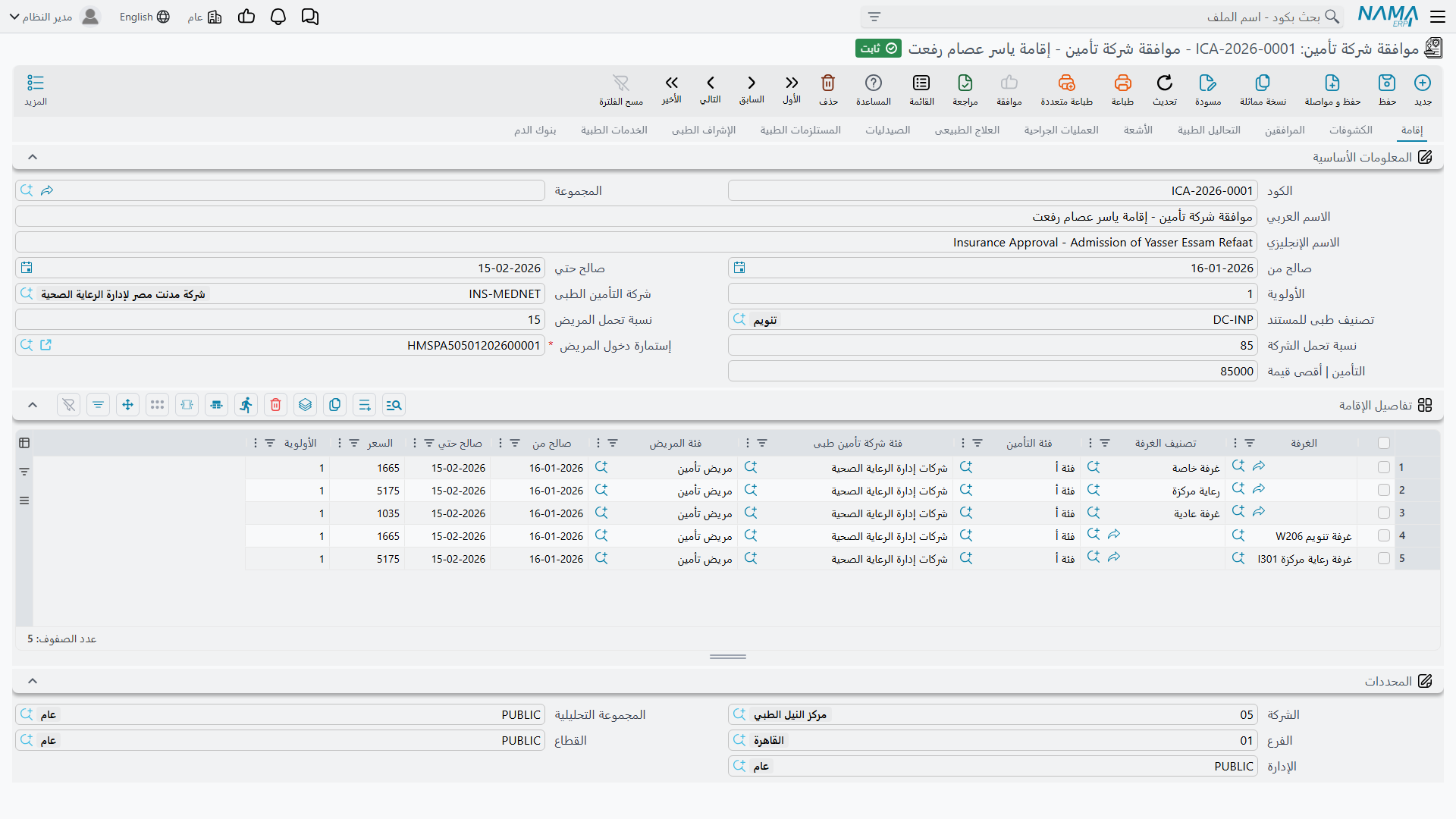Collapse the تفاصيل الإقامة section
1456x819 pixels.
click(x=33, y=405)
